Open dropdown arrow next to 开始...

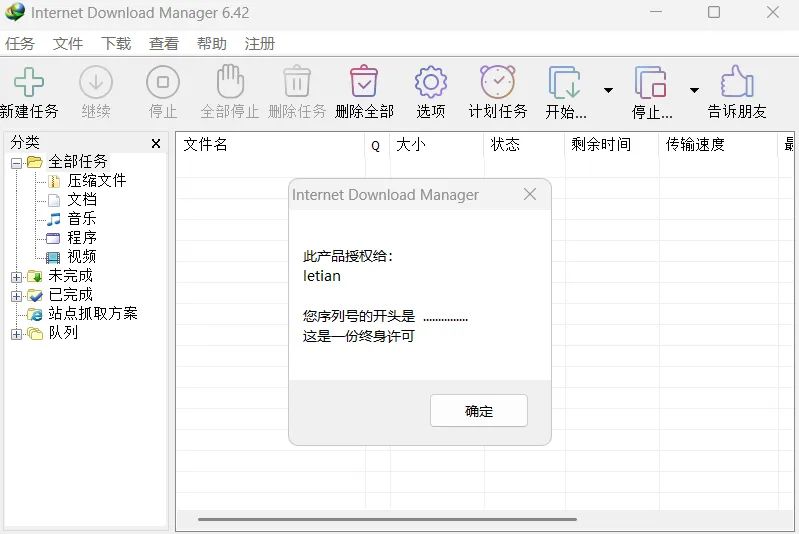point(608,90)
